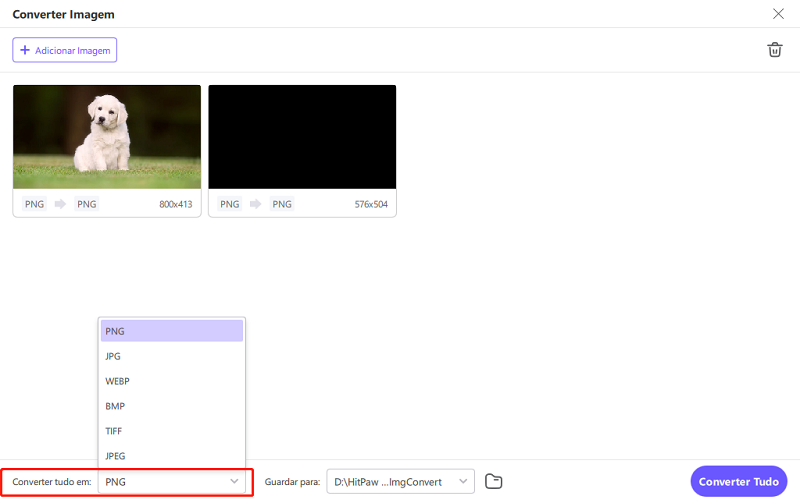Select the BMP format option
This screenshot has width=800, height=503.
tap(172, 406)
